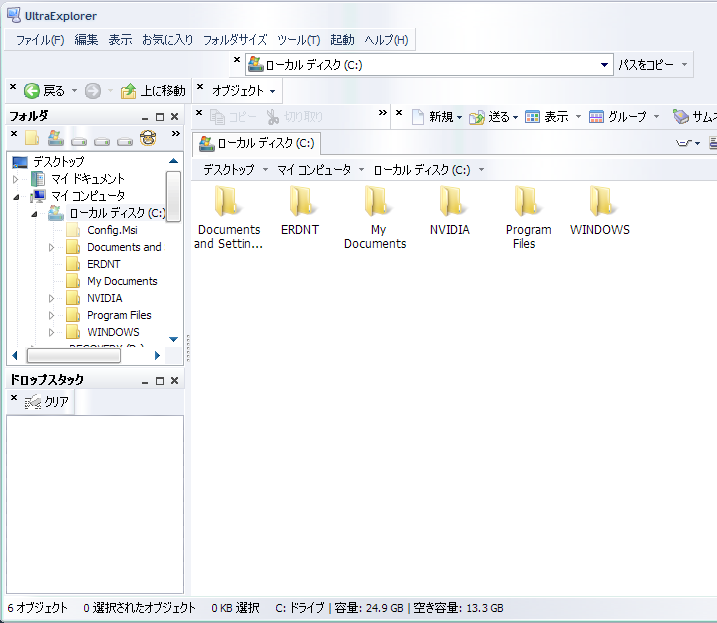
Task: Click the folder tree horizontal scroll-right arrow
Action: pos(157,355)
